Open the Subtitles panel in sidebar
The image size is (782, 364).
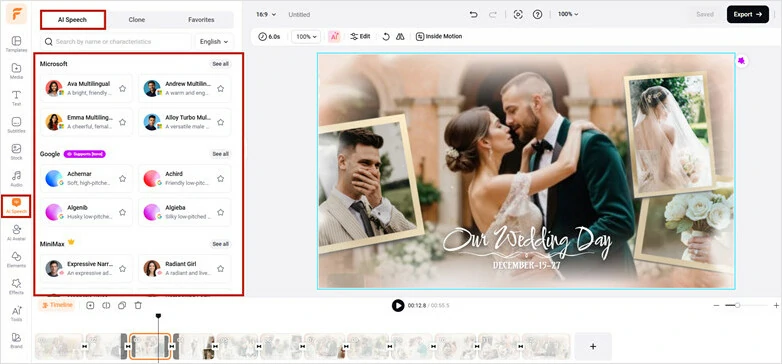(16, 125)
